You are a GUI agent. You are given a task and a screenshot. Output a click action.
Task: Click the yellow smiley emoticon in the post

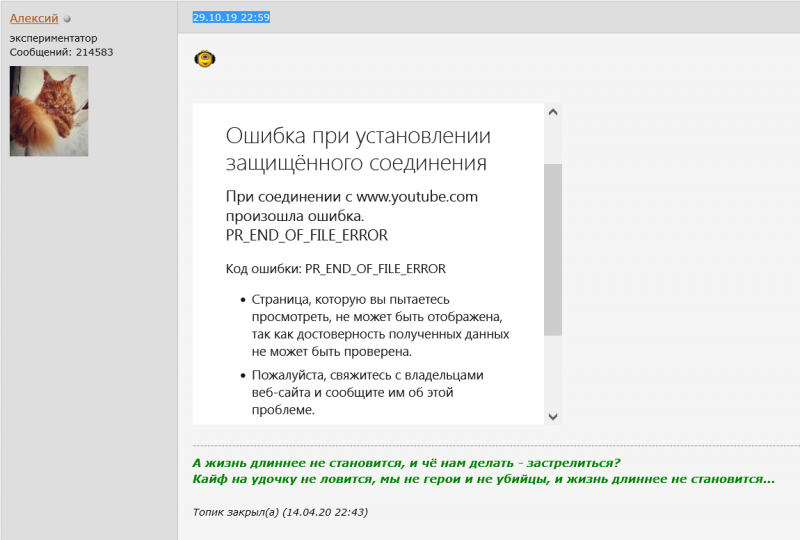pos(205,59)
